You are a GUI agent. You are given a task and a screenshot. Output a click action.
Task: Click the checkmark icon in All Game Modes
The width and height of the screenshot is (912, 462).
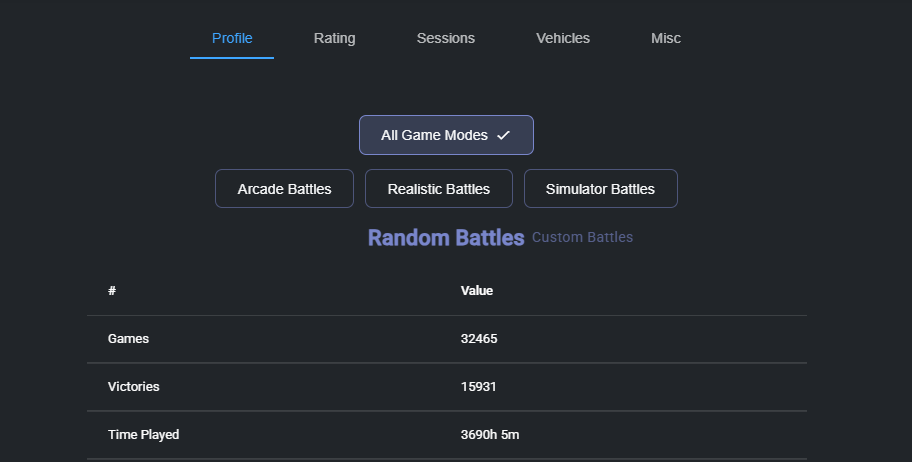click(504, 135)
